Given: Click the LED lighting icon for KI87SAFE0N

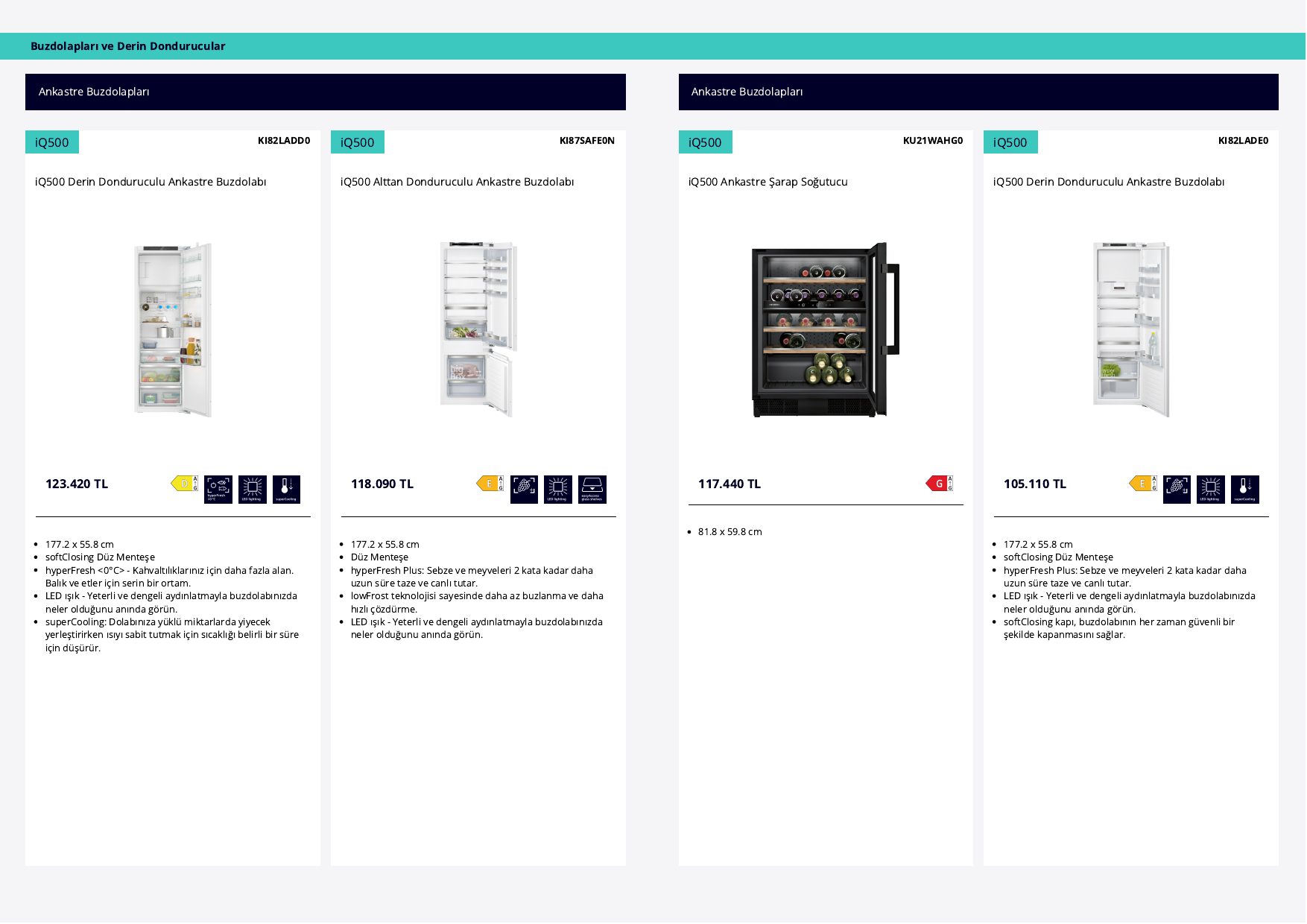Looking at the screenshot, I should 558,490.
